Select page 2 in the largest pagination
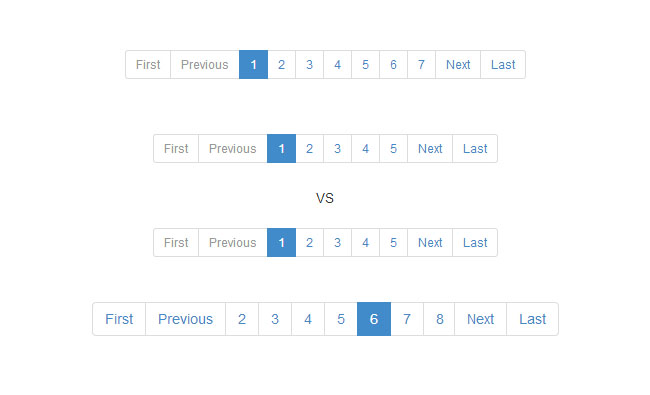 pos(242,319)
